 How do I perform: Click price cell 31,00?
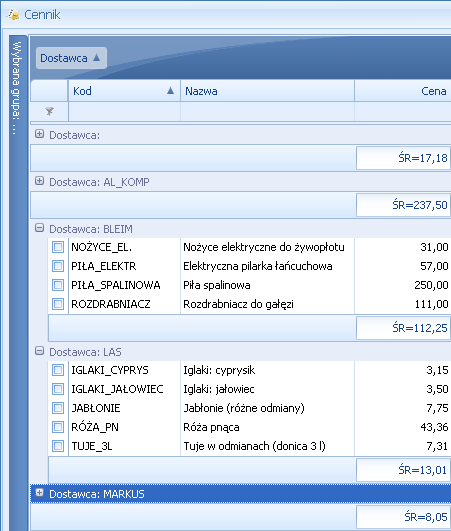(403, 247)
